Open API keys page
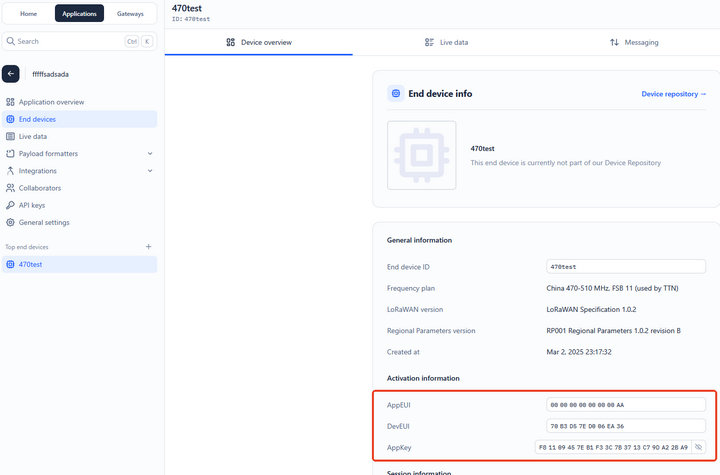 pyautogui.click(x=32, y=205)
